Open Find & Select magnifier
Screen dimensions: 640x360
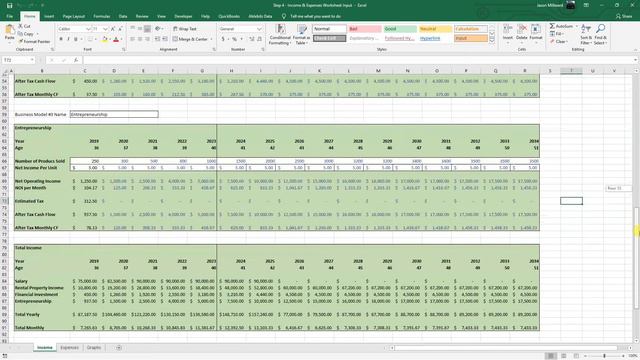pos(600,34)
